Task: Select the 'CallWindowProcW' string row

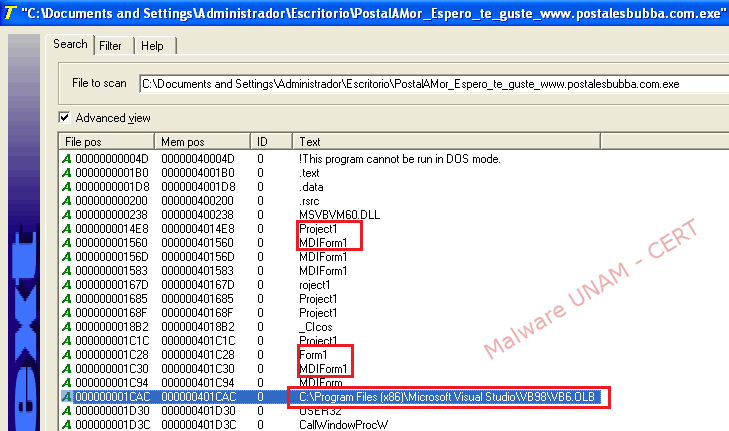Action: click(344, 424)
